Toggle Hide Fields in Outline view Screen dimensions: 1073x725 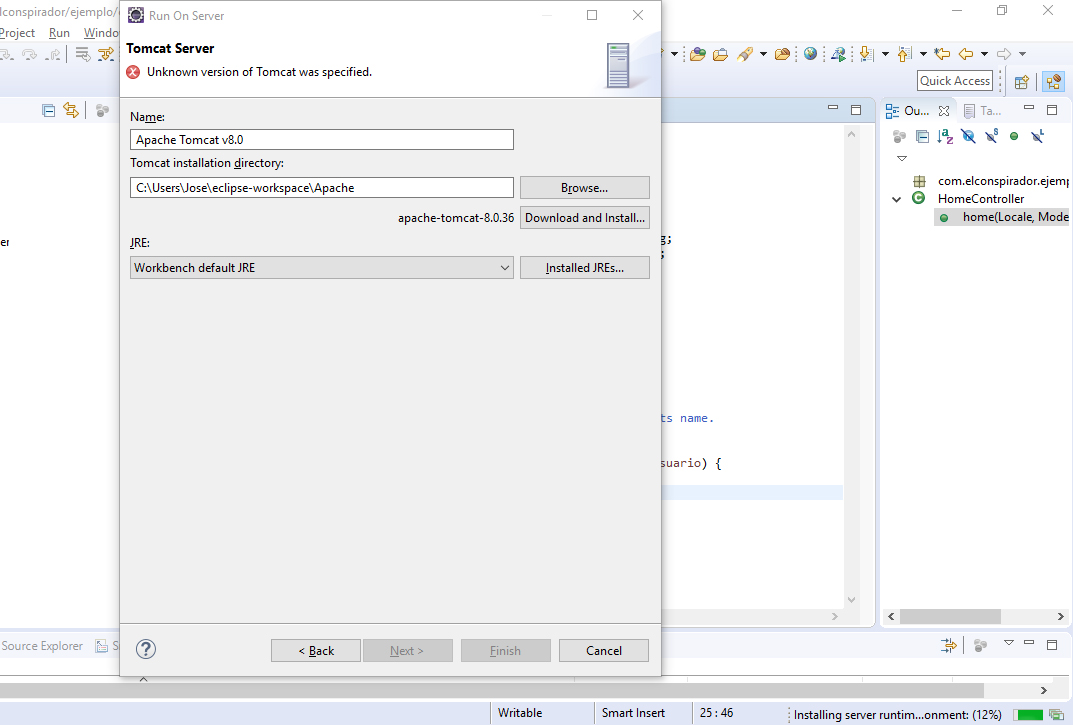968,136
